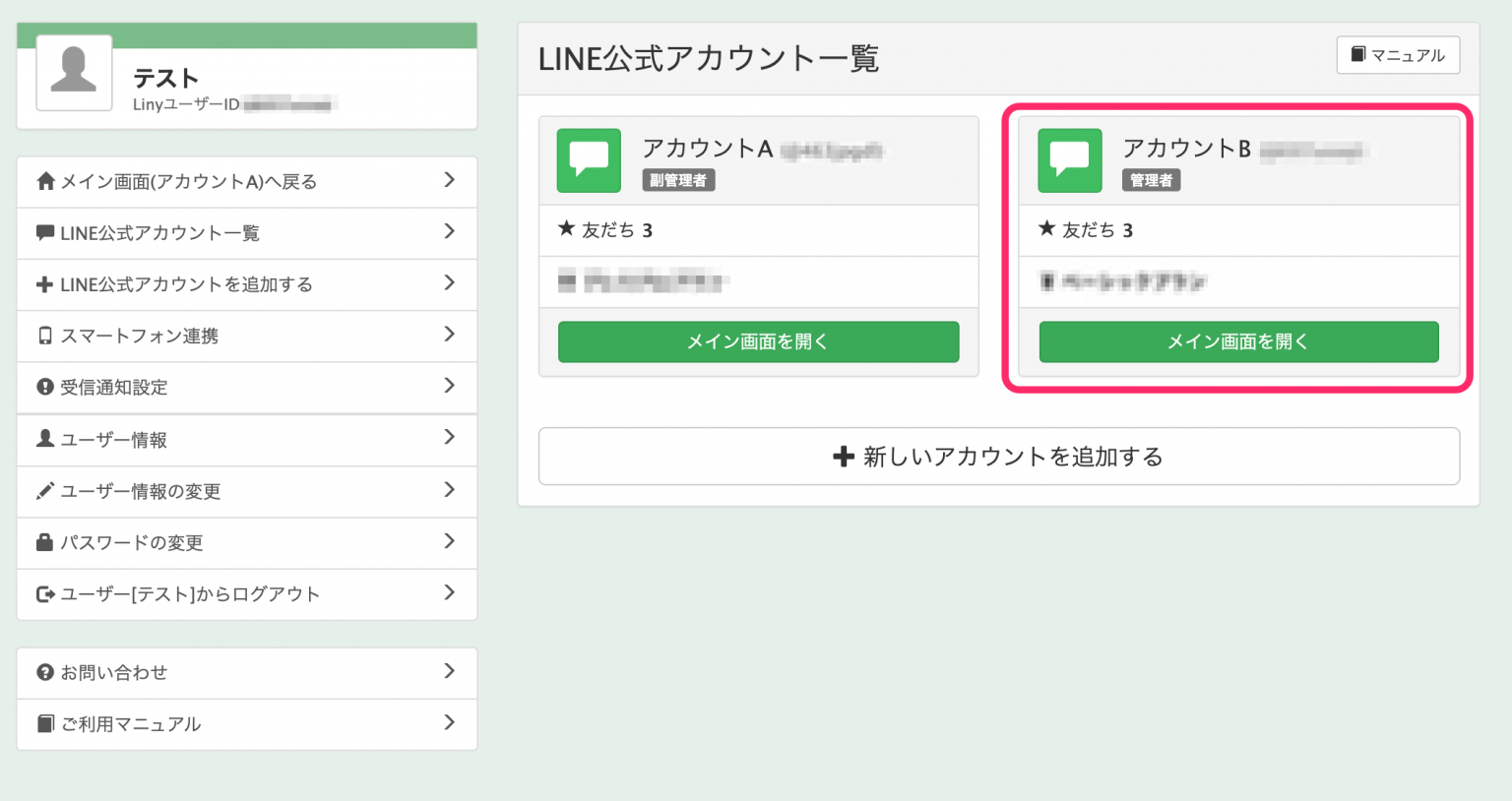Click 友だち 3 in アカウントA card
The width and height of the screenshot is (1512, 801).
(617, 230)
